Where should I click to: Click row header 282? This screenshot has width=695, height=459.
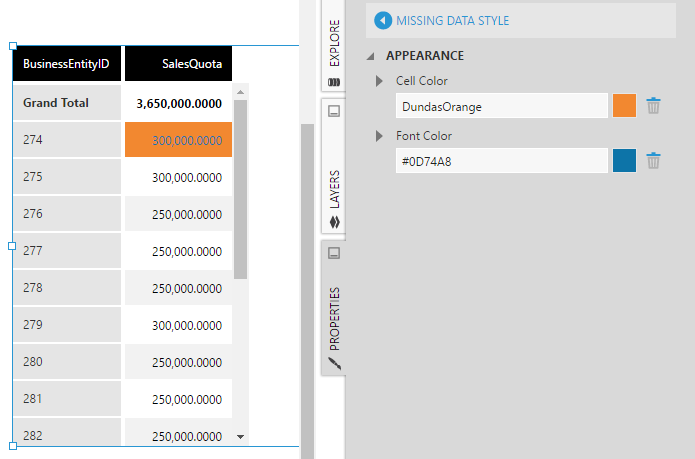point(66,432)
